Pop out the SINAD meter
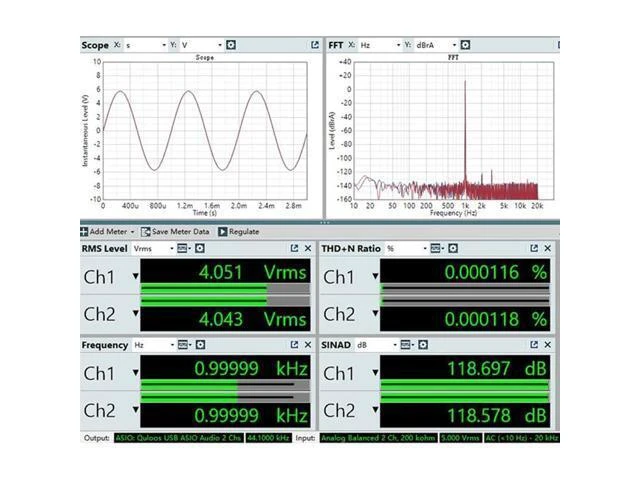The image size is (640, 480). pos(534,345)
